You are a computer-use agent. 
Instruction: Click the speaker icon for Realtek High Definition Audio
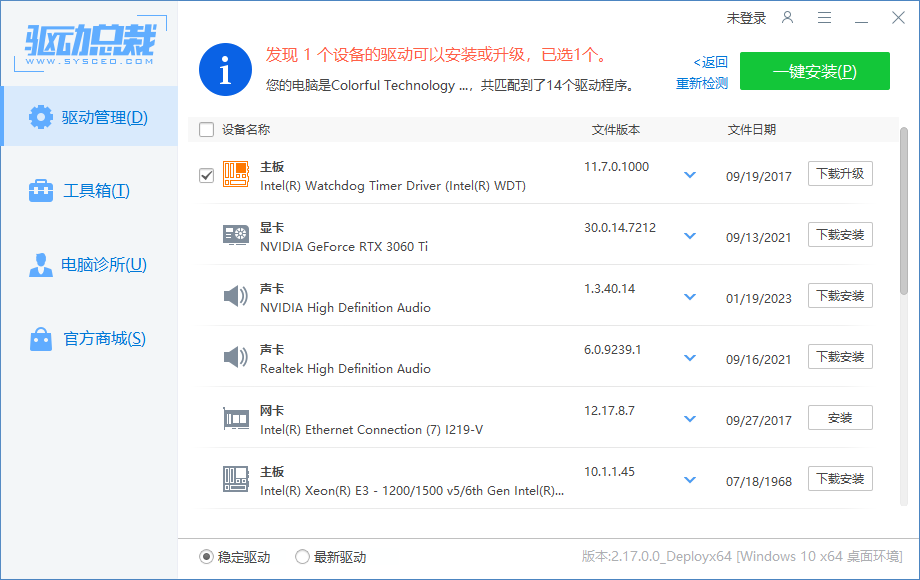click(236, 357)
